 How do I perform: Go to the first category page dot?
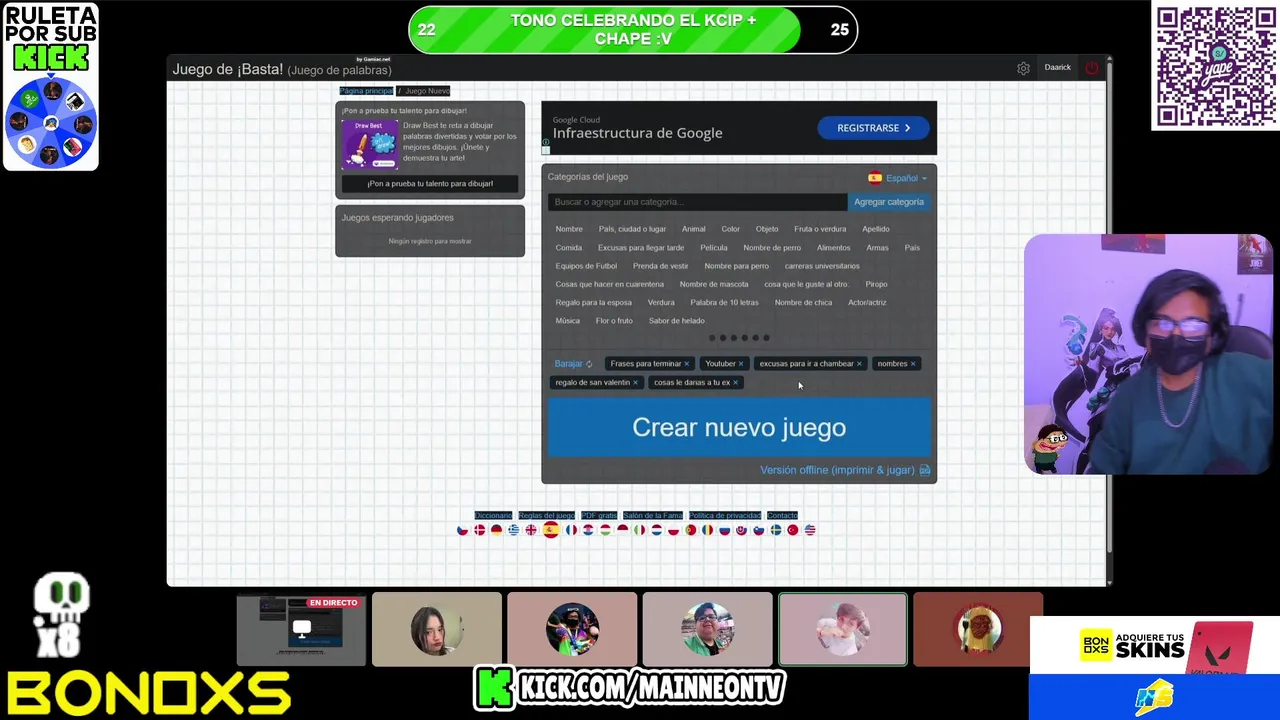tap(712, 338)
